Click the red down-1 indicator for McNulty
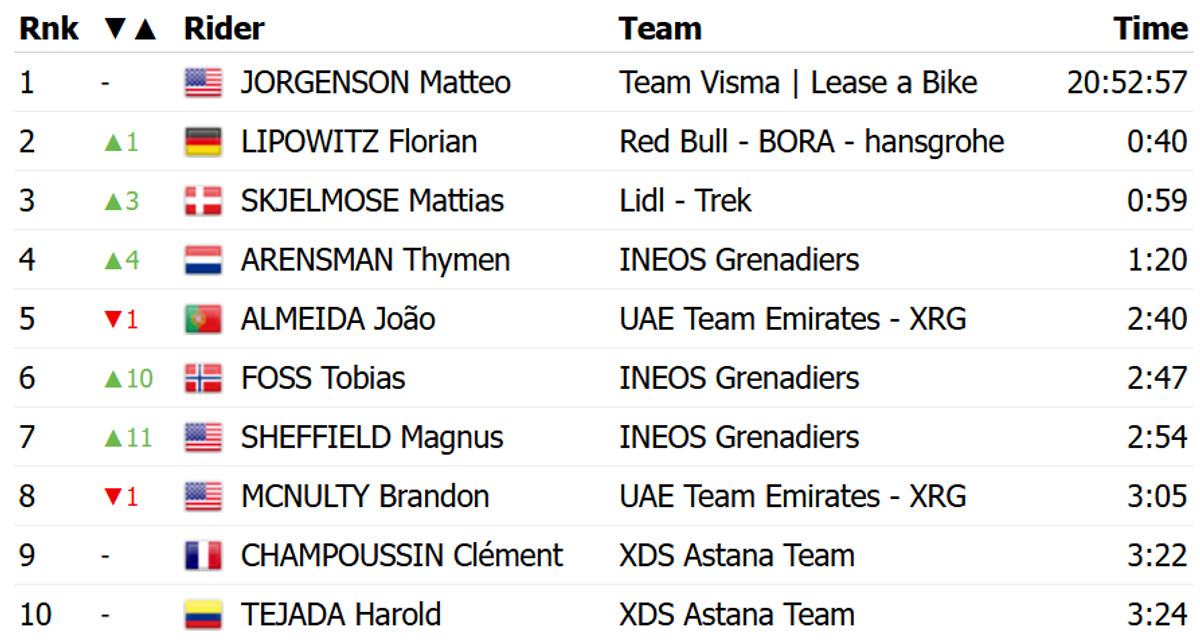Screen dimensions: 1200x640 [121, 496]
